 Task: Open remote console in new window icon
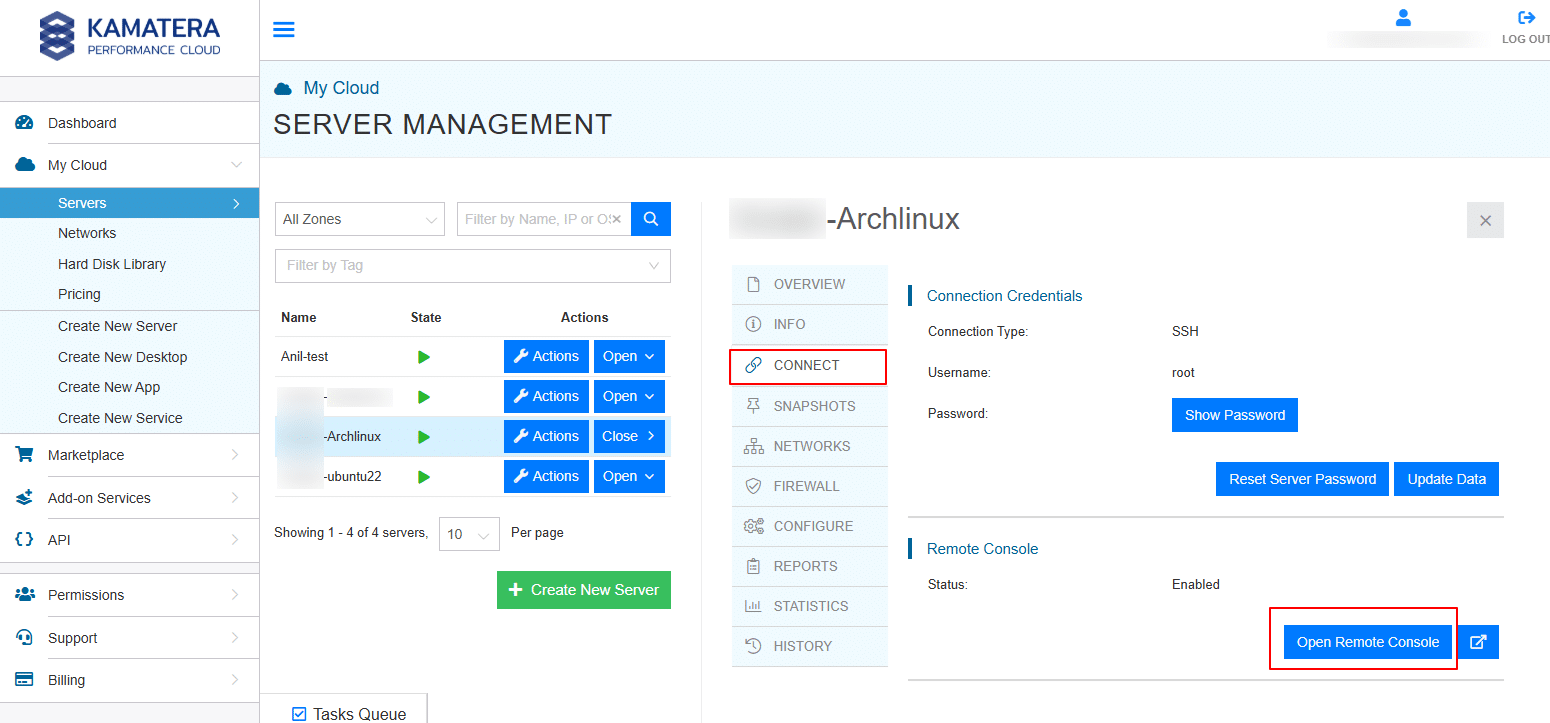[x=1479, y=642]
